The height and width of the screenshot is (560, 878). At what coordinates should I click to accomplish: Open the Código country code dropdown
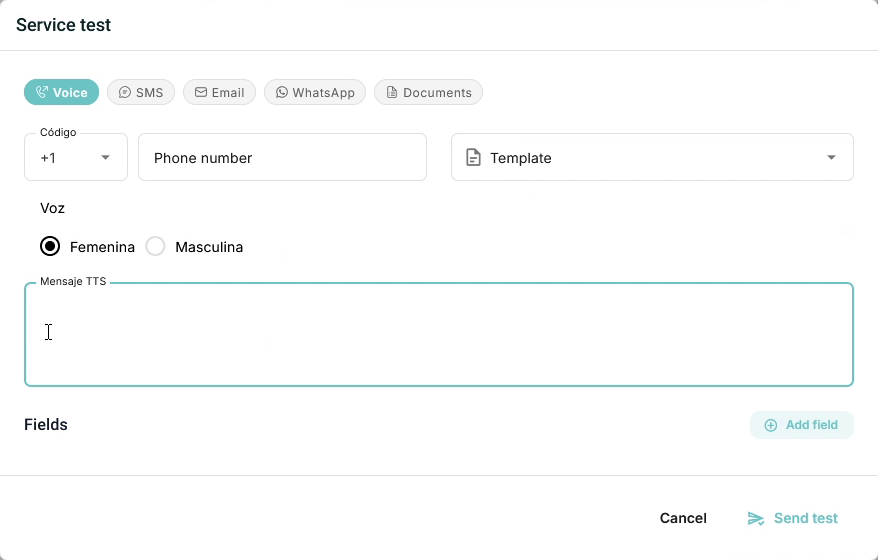(76, 157)
